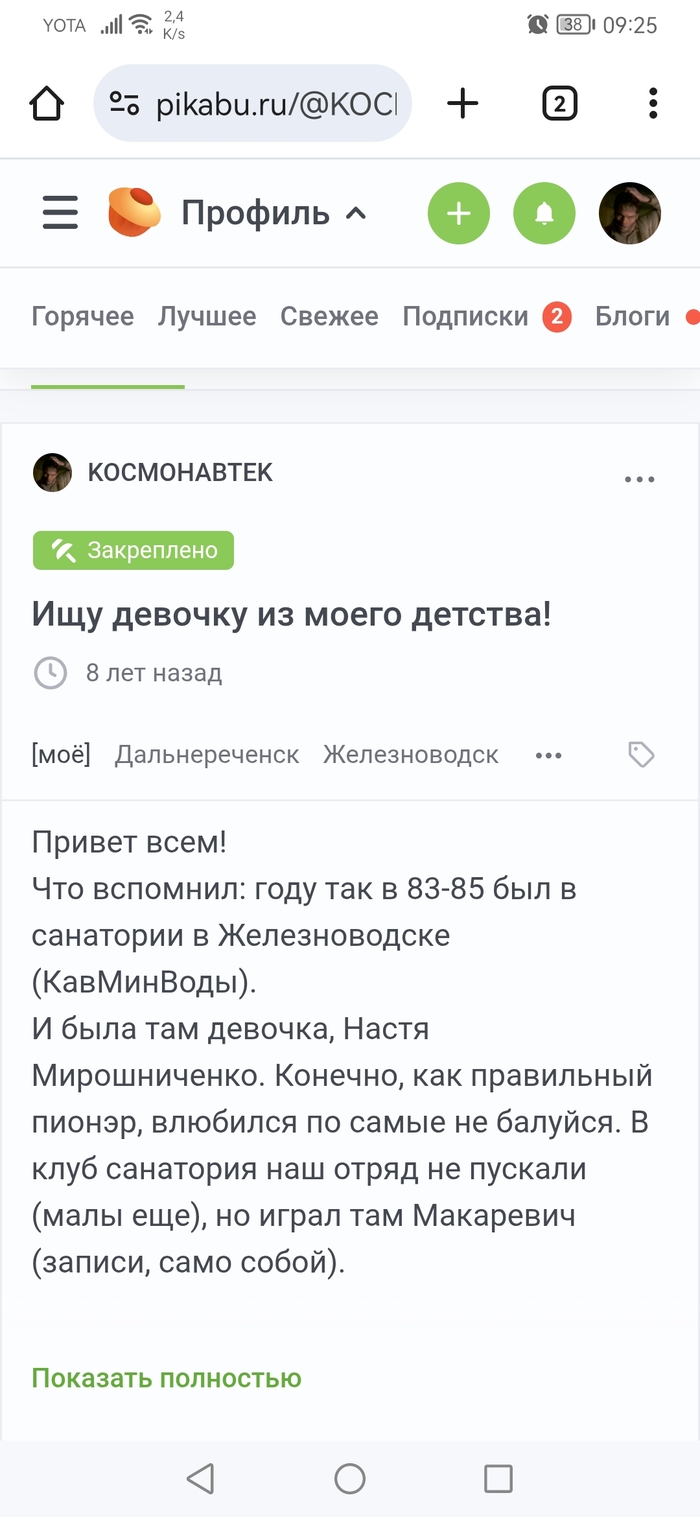Open the browser overflow menu
The height and width of the screenshot is (1517, 700).
point(653,103)
